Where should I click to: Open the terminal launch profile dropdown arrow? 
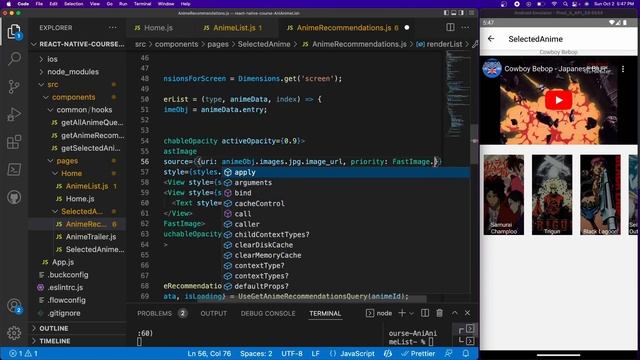click(411, 313)
